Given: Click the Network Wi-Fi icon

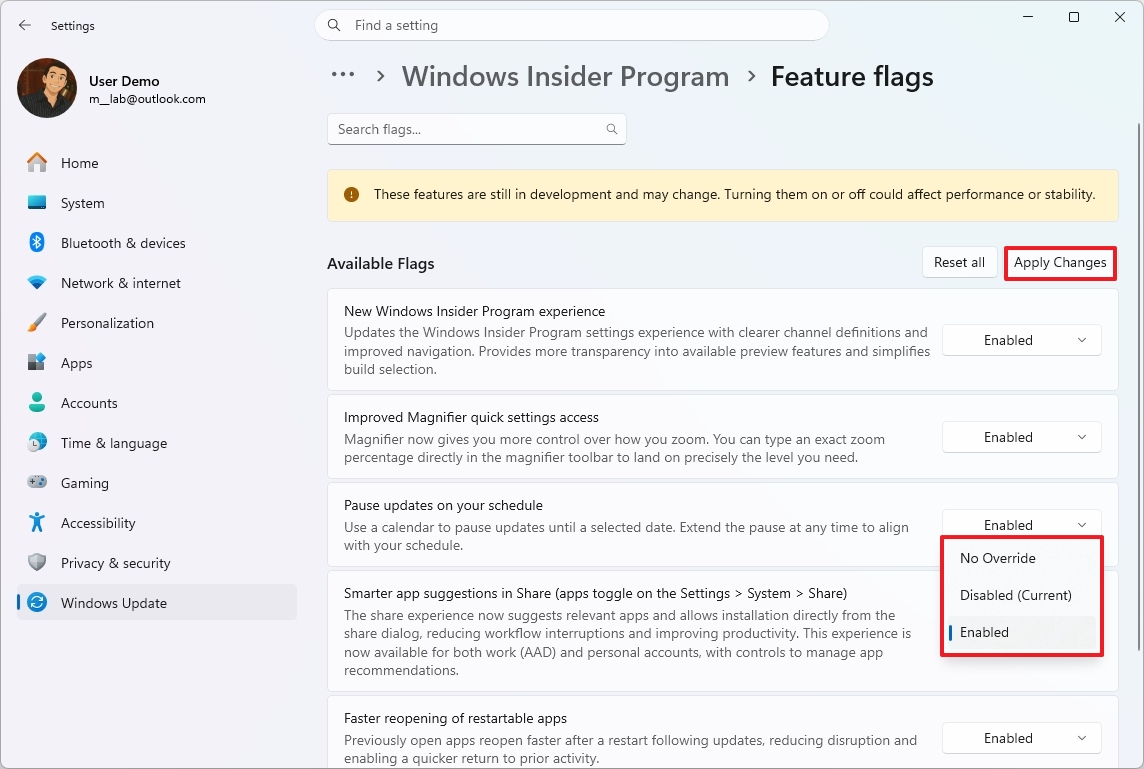Looking at the screenshot, I should [x=37, y=282].
